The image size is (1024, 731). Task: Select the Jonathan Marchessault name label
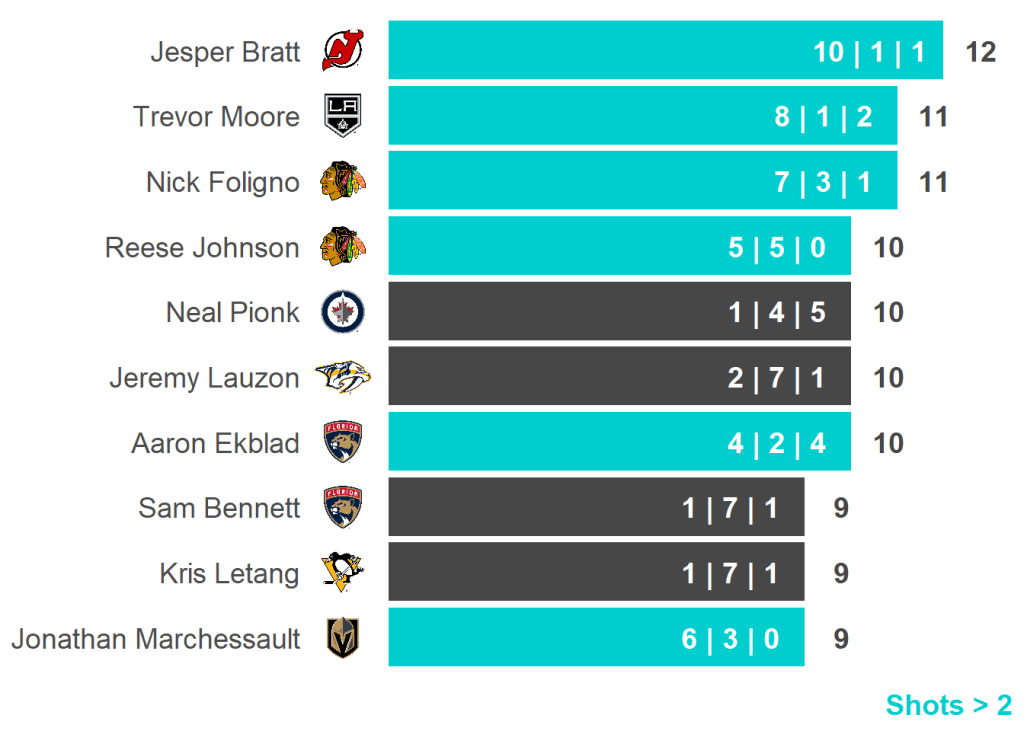(155, 638)
